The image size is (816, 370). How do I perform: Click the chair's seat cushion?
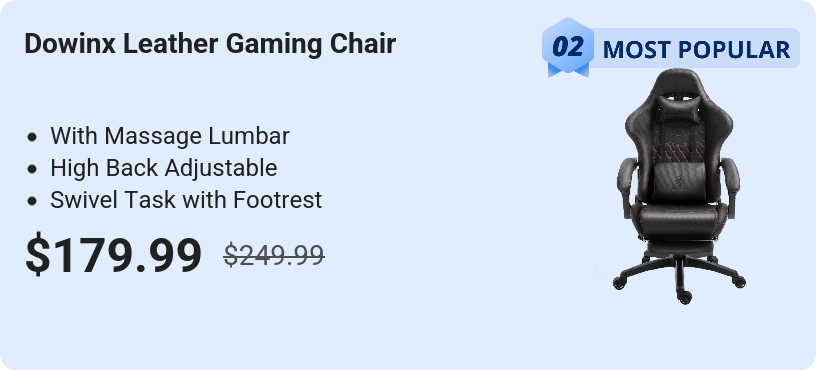point(679,221)
